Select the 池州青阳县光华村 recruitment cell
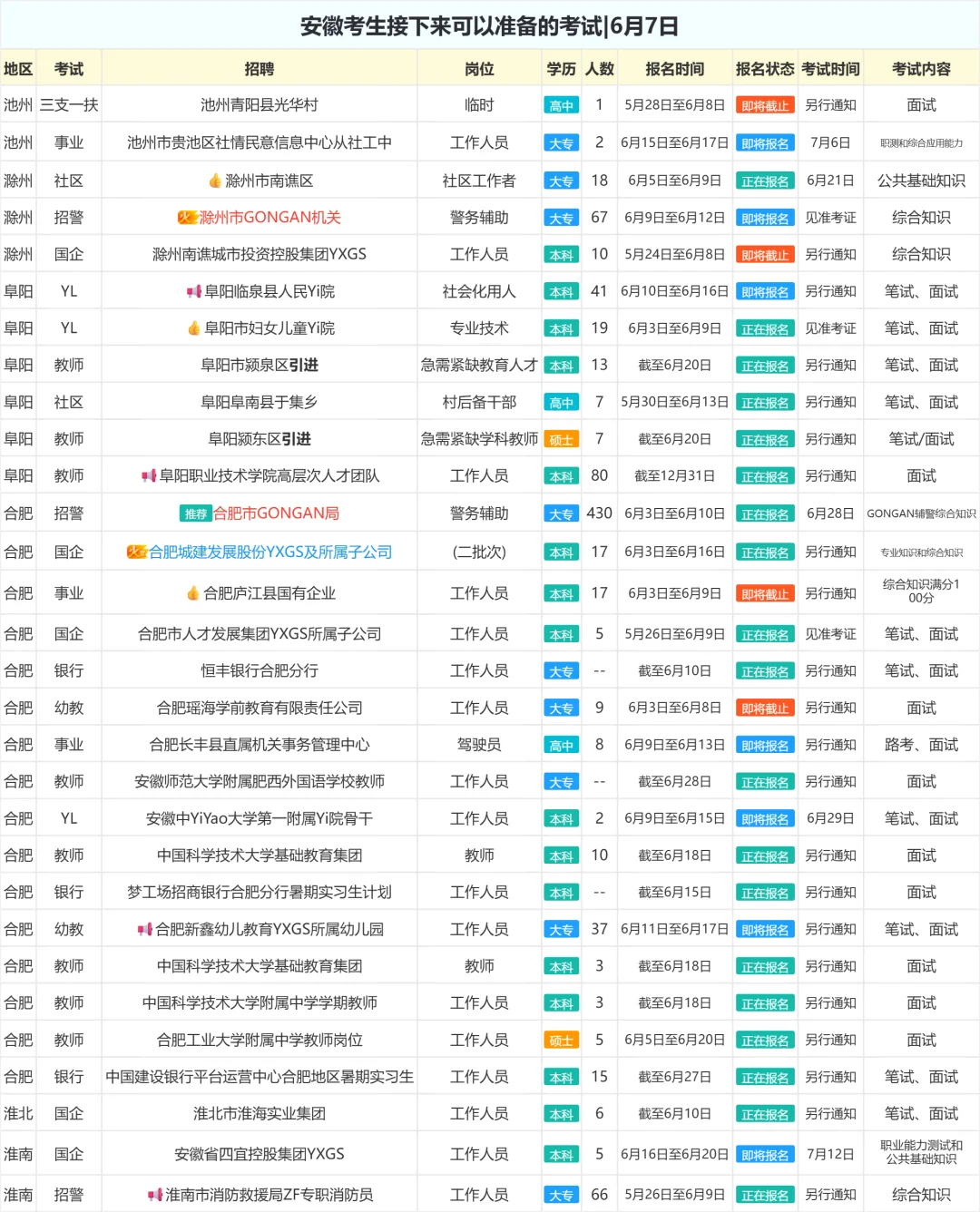Viewport: 980px width, 1212px height. coord(260,105)
